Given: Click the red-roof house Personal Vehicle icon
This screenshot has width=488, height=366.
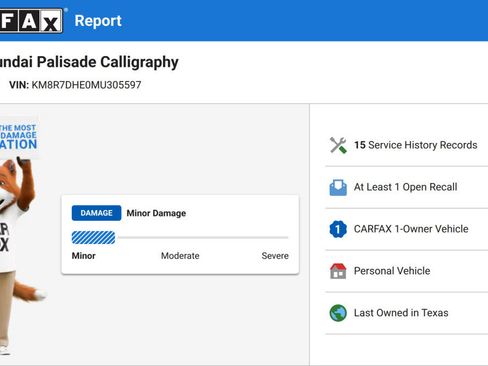Looking at the screenshot, I should click(338, 271).
